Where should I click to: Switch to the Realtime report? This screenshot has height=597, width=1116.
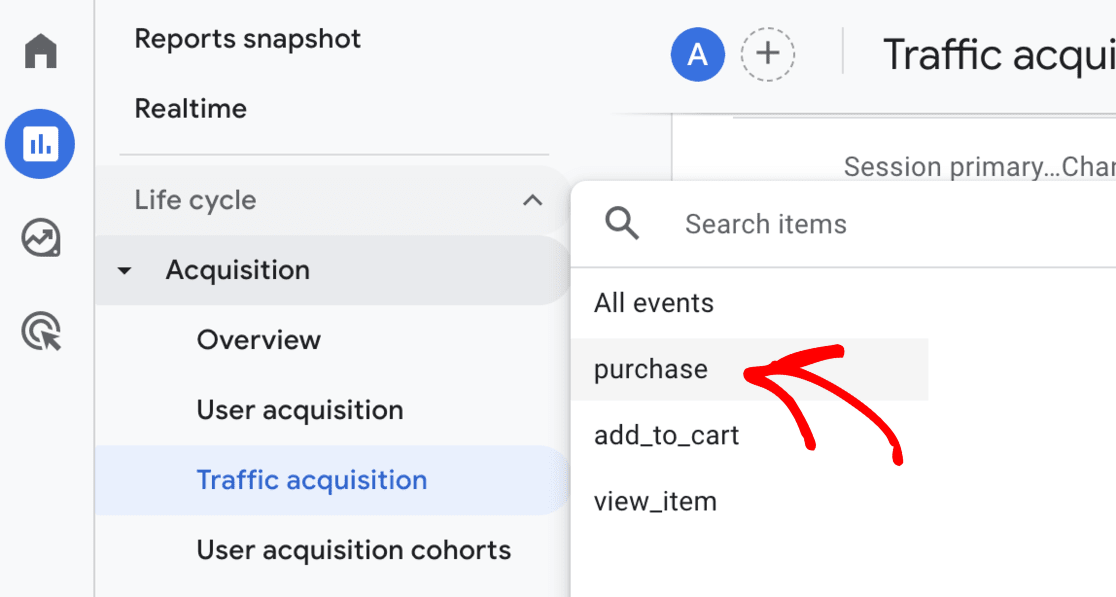190,108
